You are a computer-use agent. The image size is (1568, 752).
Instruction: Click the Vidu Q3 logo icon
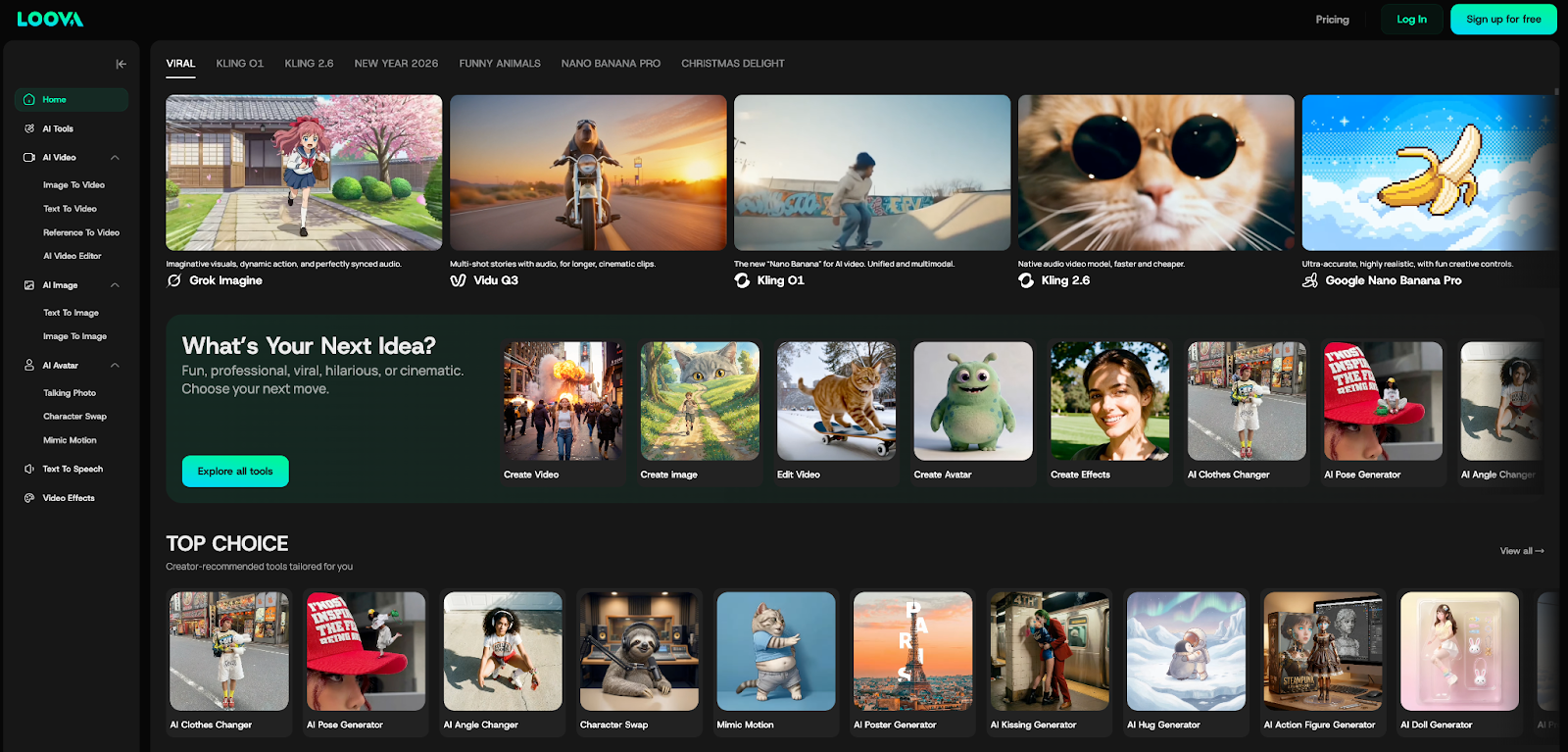click(458, 280)
